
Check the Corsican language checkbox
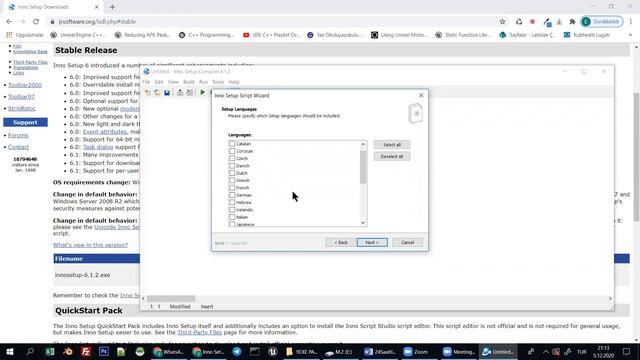232,151
